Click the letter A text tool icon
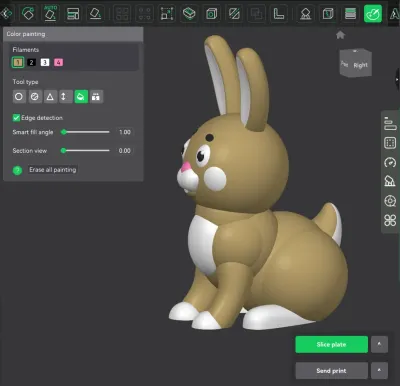 tap(394, 14)
